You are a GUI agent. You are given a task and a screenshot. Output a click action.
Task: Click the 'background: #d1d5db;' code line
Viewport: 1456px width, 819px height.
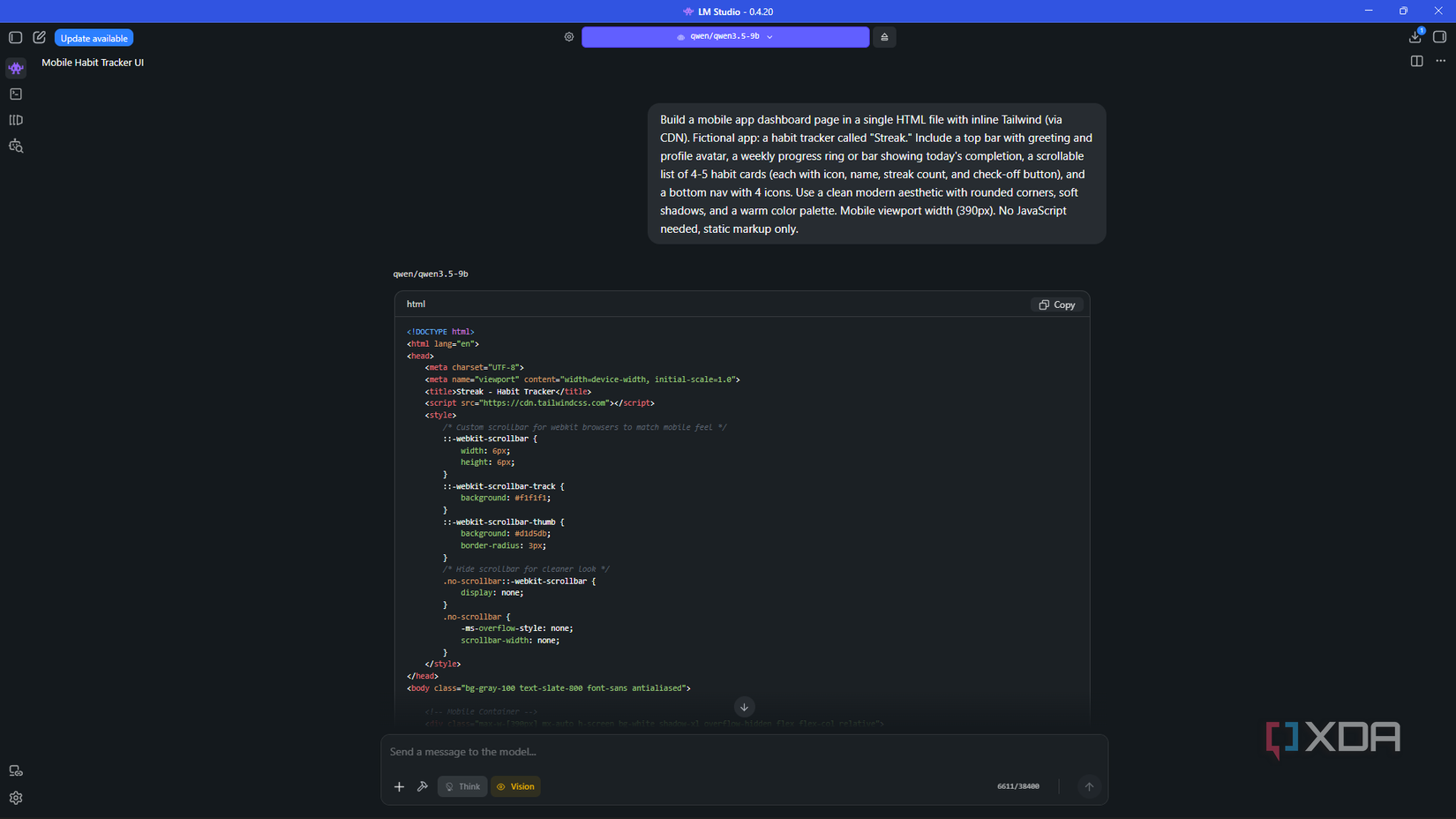coord(506,534)
